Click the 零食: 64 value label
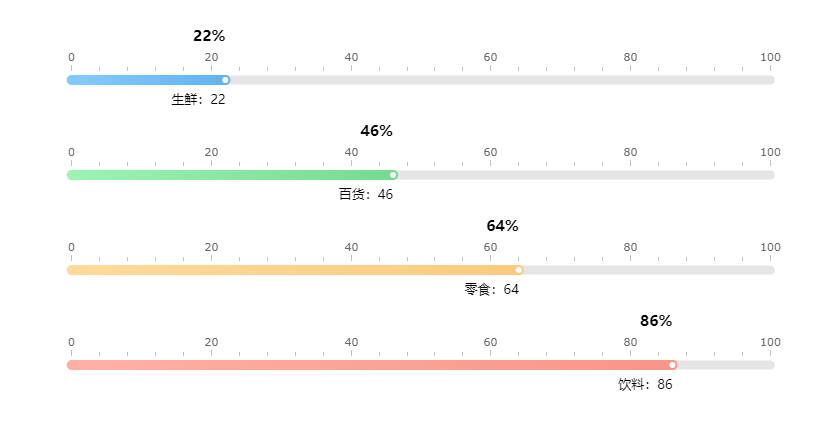Viewport: 840px width, 426px height. click(492, 289)
